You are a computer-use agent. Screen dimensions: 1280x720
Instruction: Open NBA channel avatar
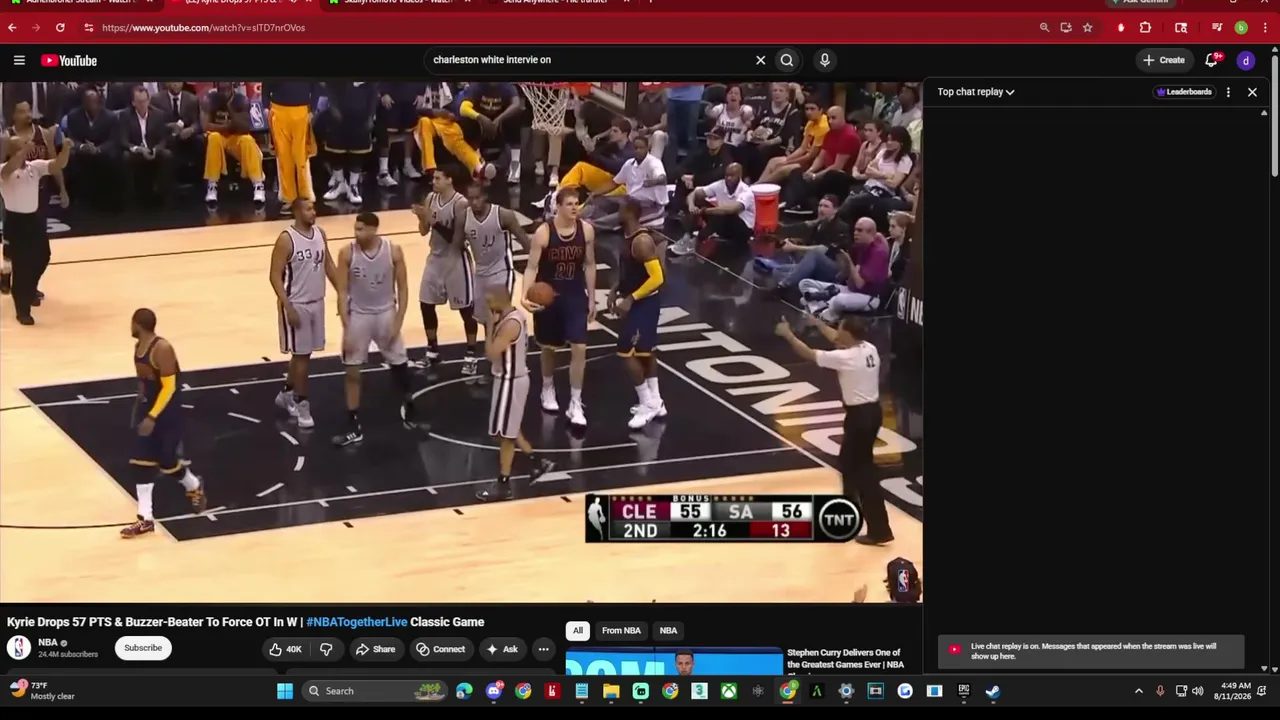(19, 648)
